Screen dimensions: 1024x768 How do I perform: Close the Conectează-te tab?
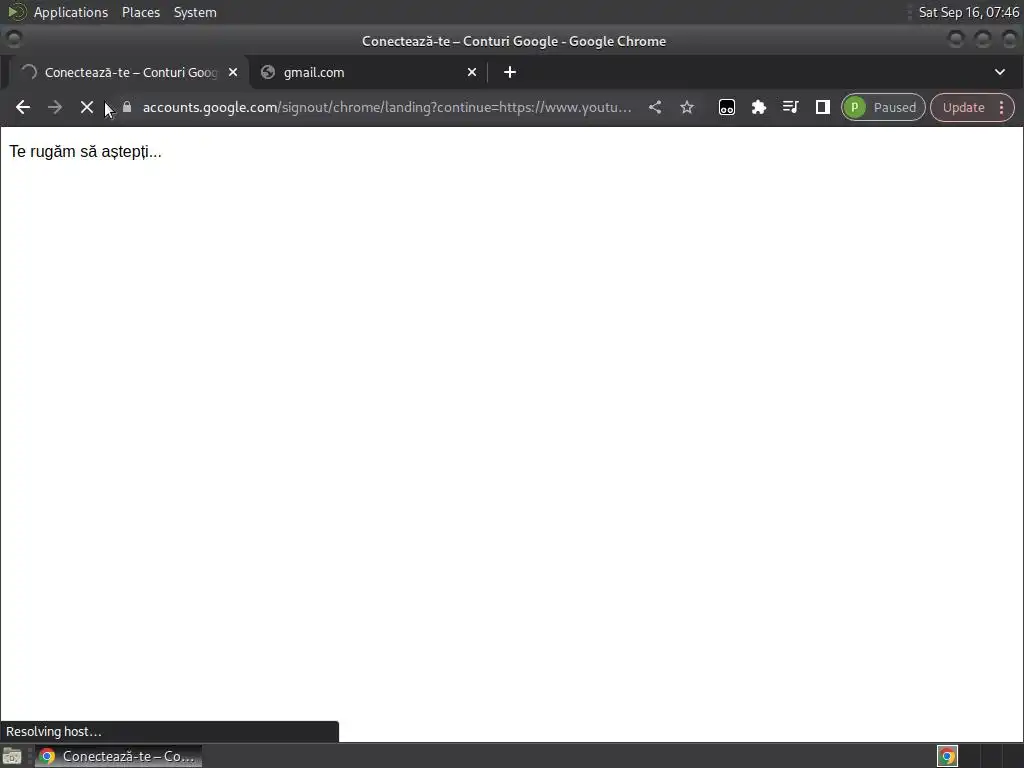pos(233,72)
